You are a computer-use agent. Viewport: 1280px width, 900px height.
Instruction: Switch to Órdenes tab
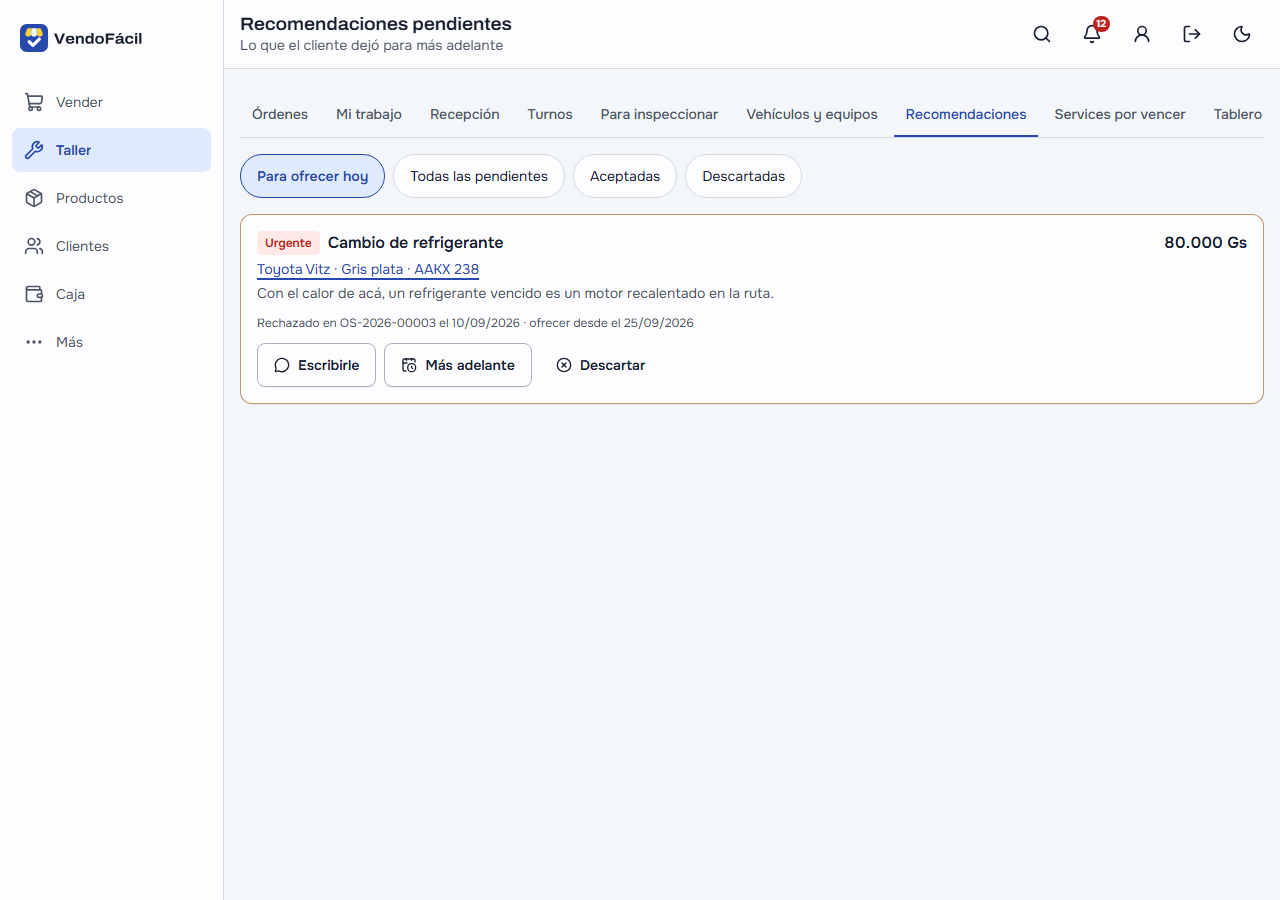280,114
